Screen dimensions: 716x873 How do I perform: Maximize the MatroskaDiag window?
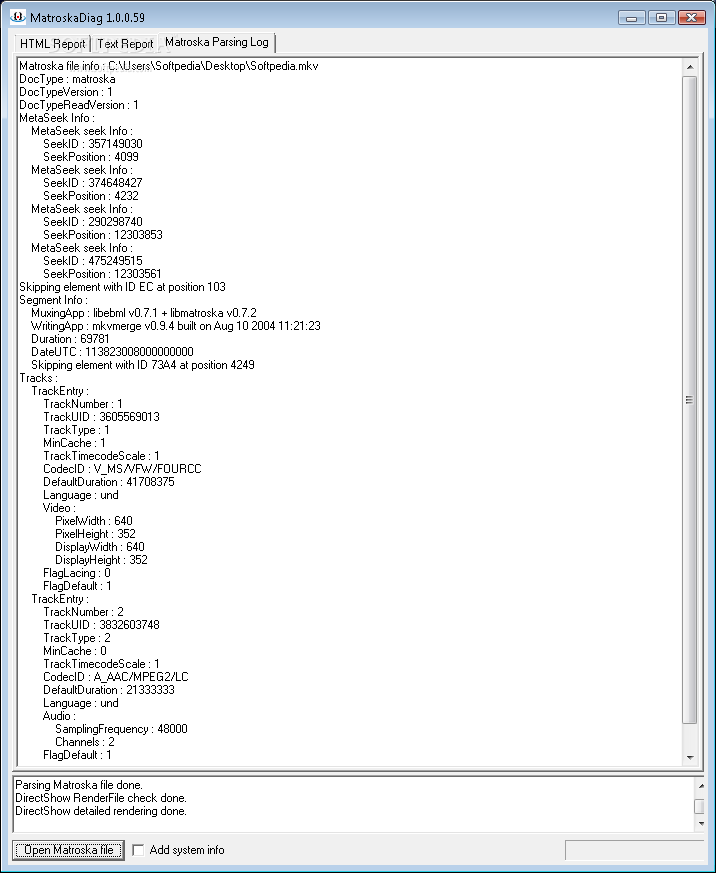tap(661, 18)
